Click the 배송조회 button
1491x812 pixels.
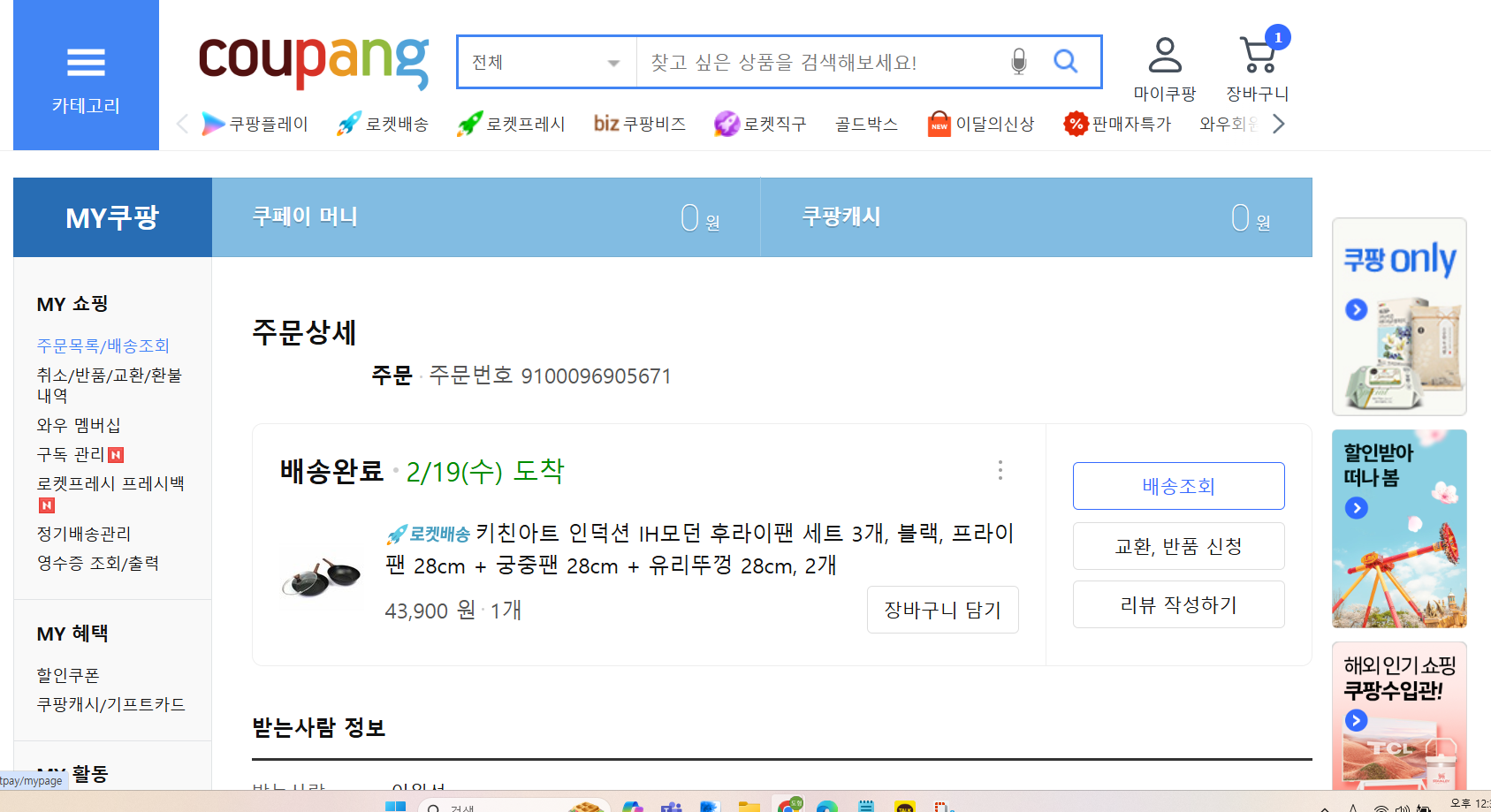1178,486
